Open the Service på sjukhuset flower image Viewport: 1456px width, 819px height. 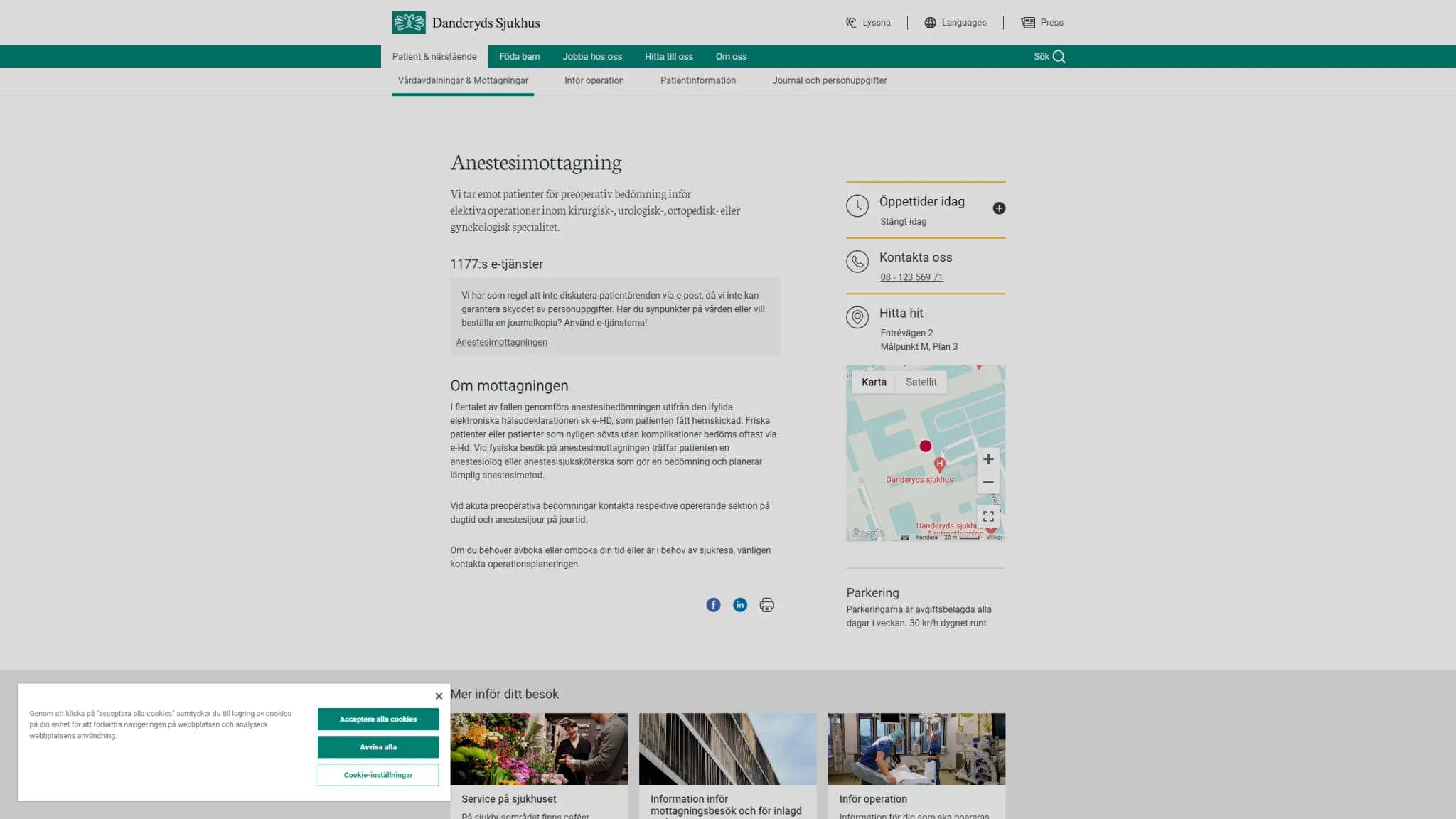coord(539,749)
